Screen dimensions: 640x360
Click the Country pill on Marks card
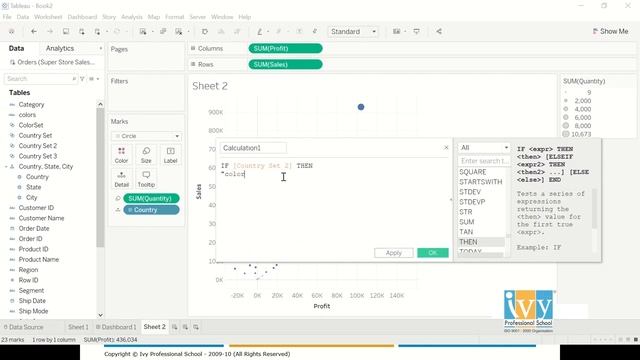point(151,210)
